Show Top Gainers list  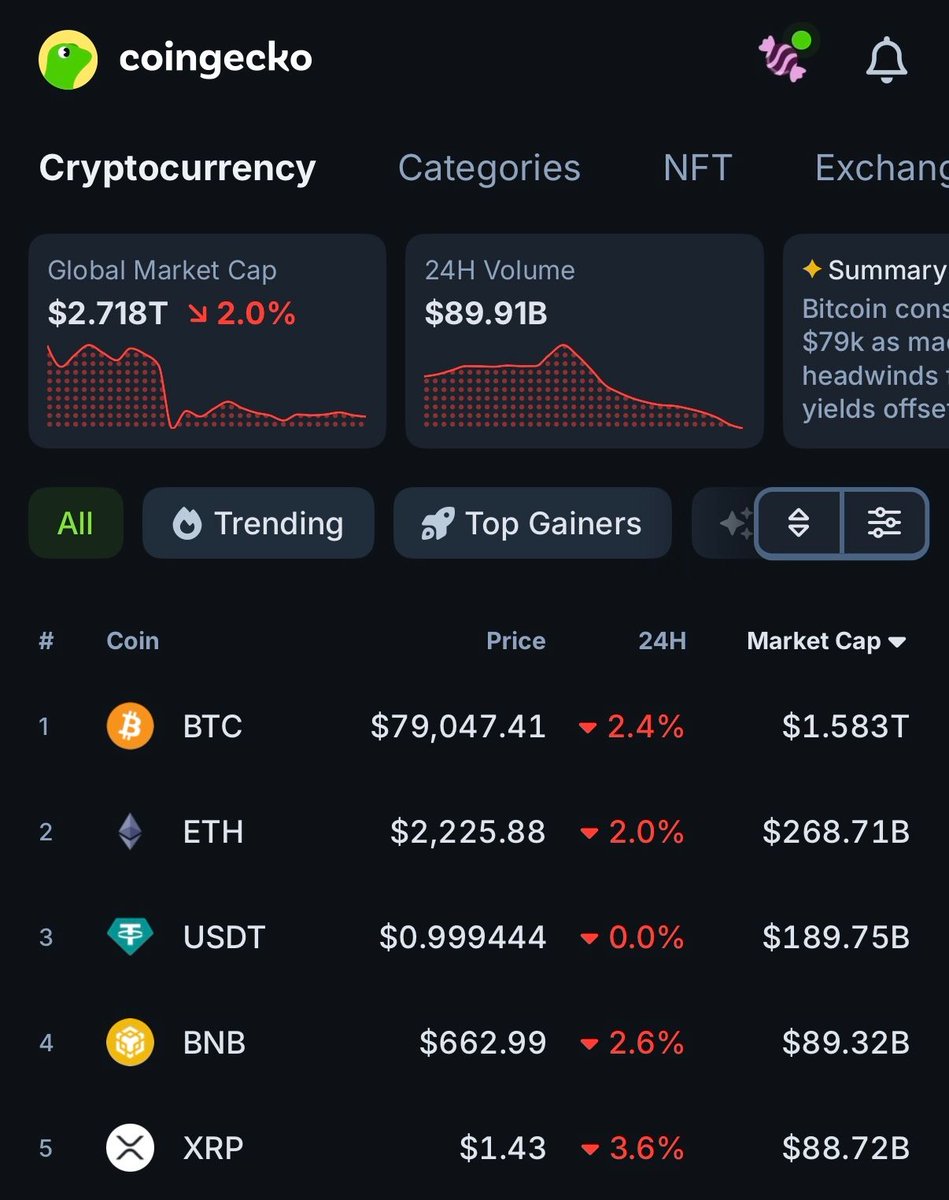coord(532,523)
